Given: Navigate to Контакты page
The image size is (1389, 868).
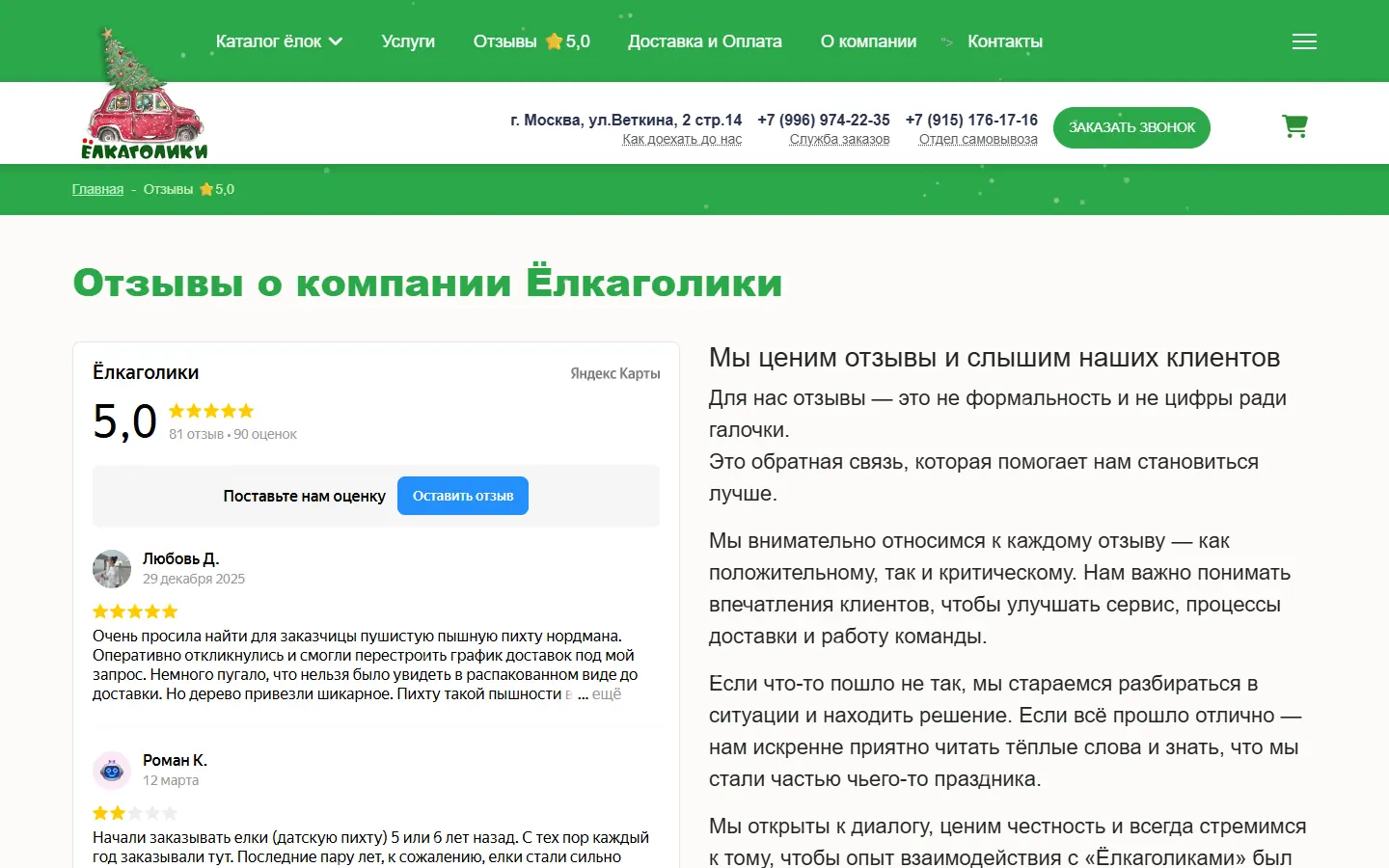Looking at the screenshot, I should (x=1005, y=41).
